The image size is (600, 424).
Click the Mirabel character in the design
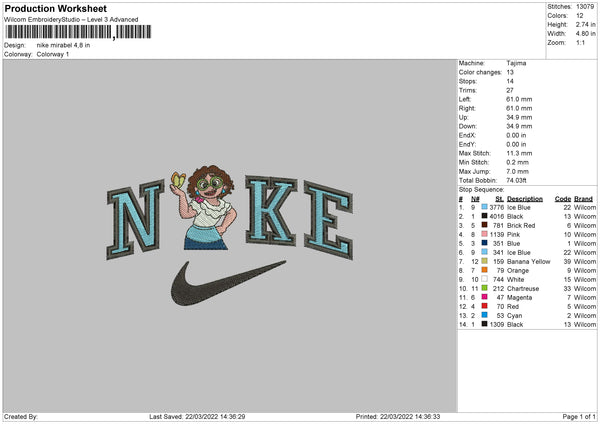[209, 209]
